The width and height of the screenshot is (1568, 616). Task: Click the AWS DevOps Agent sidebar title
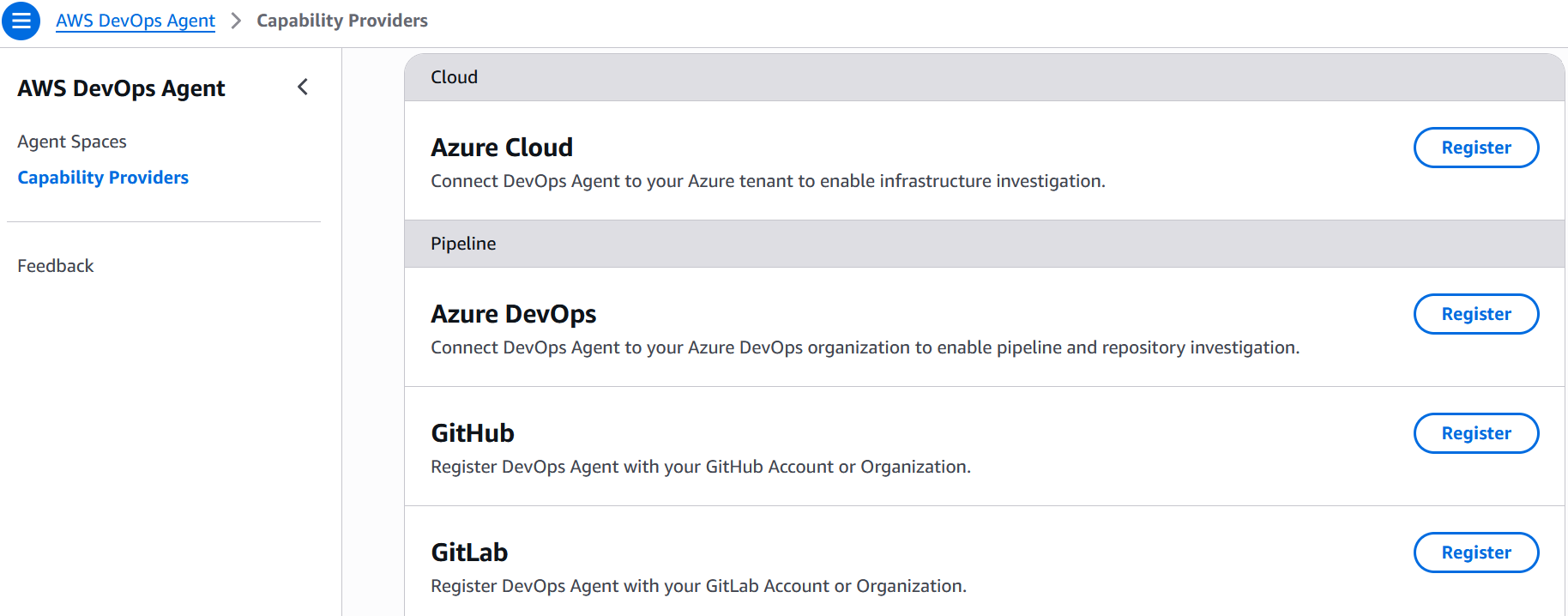point(121,88)
